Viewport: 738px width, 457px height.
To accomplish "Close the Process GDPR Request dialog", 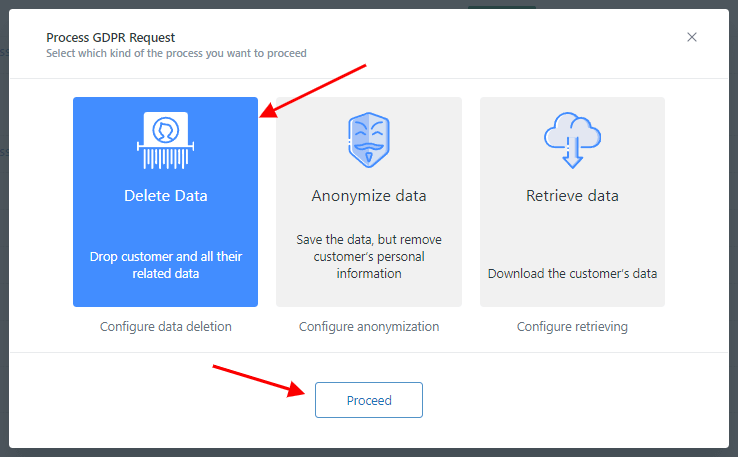I will pos(691,37).
